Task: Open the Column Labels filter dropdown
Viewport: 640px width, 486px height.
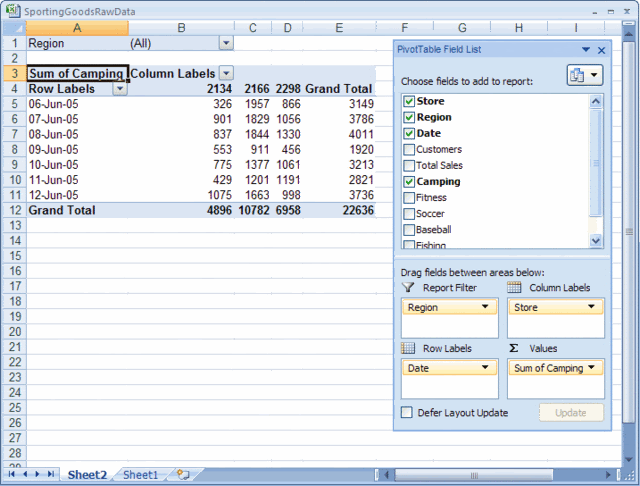Action: (x=226, y=73)
